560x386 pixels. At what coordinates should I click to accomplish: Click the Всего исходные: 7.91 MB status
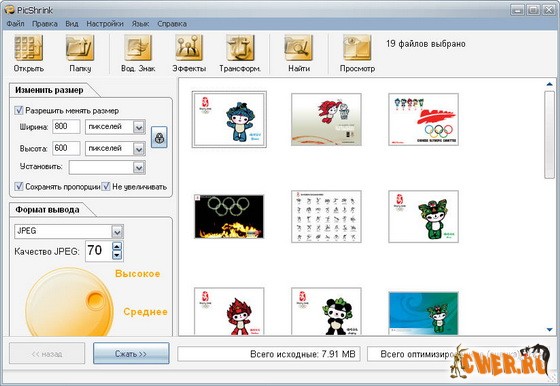269,354
